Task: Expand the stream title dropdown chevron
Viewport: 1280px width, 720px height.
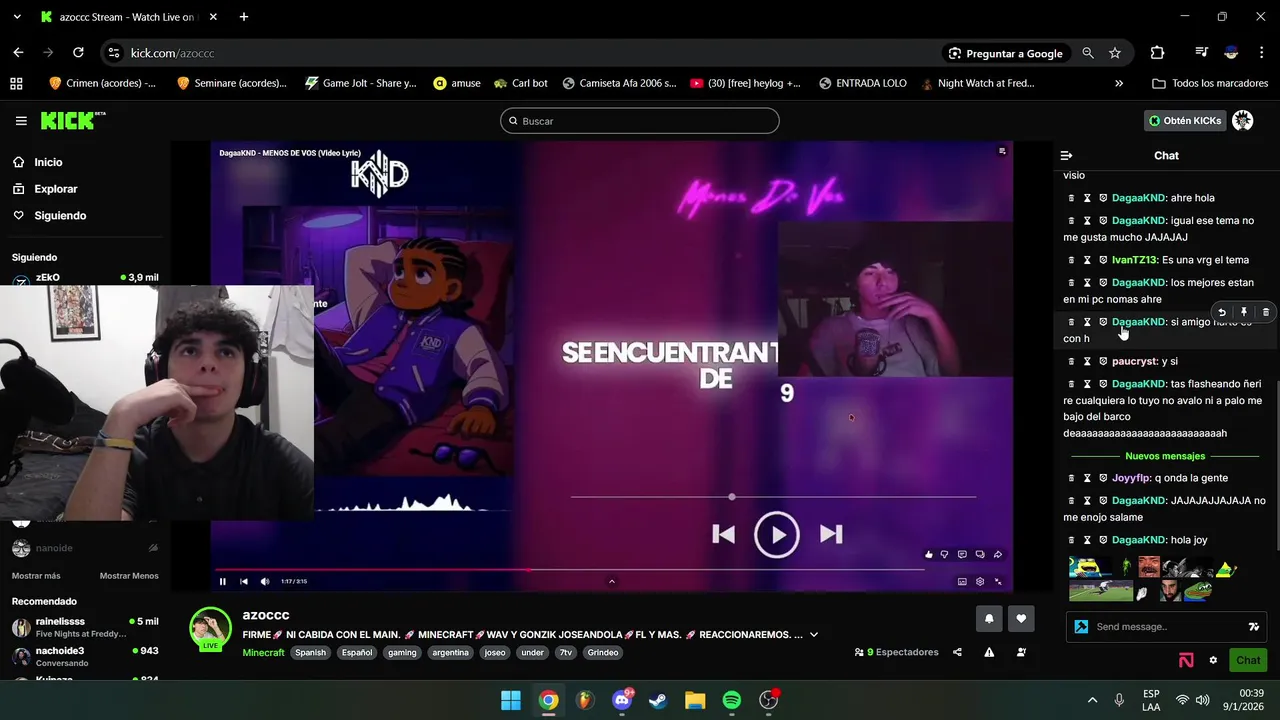Action: coord(814,635)
